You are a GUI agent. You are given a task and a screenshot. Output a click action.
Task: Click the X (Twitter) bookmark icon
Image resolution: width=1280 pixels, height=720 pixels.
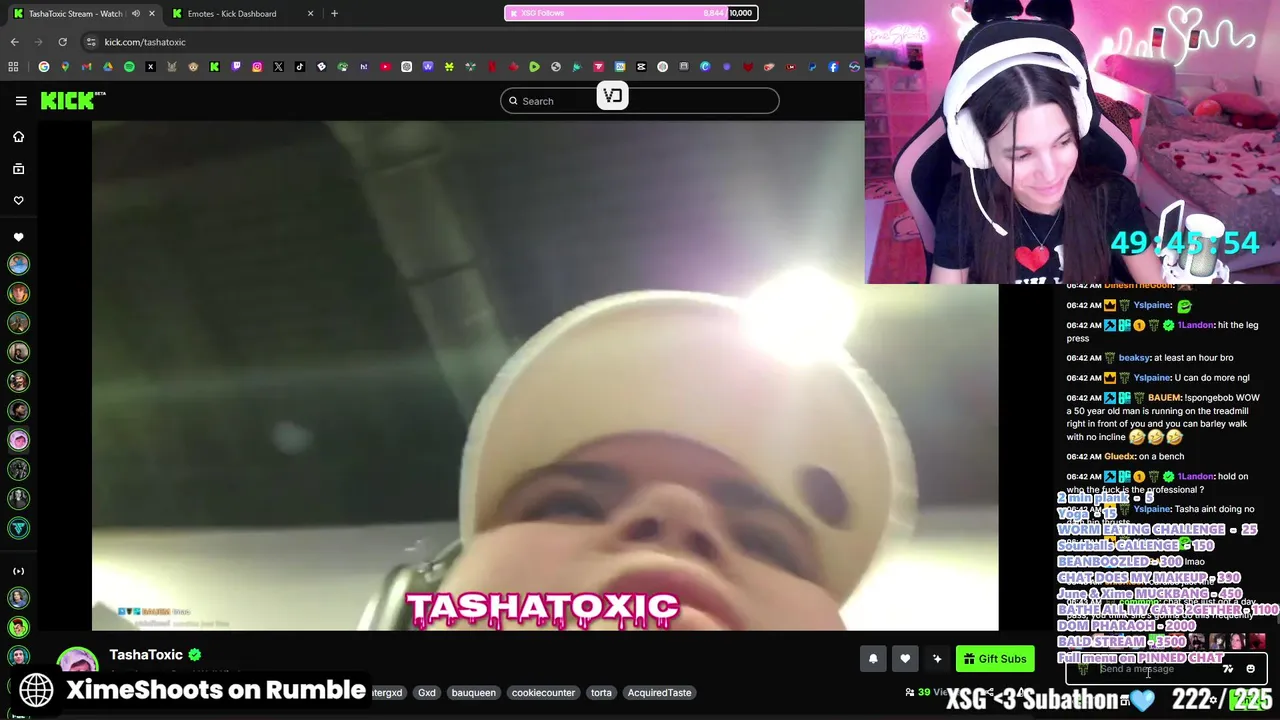[278, 67]
